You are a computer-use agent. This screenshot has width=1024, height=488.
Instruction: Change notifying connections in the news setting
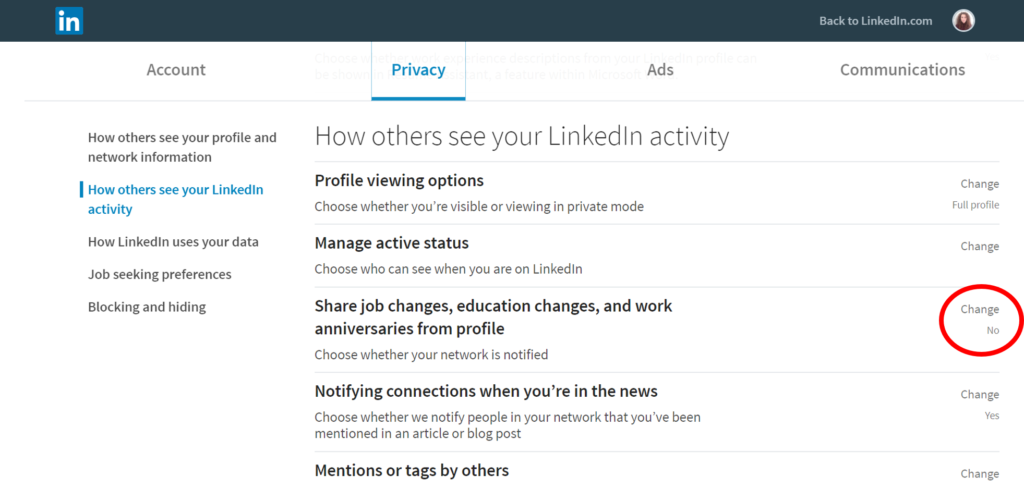pyautogui.click(x=980, y=395)
